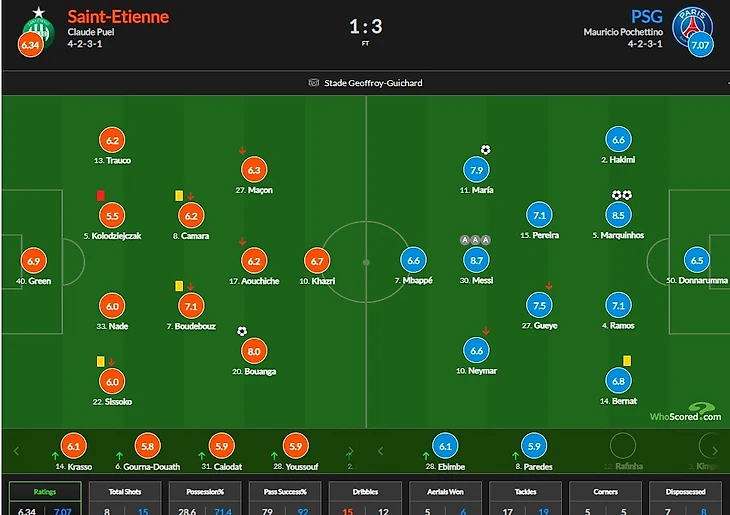This screenshot has height=515, width=730.
Task: Click the goal ball icon above María
Action: pos(485,150)
